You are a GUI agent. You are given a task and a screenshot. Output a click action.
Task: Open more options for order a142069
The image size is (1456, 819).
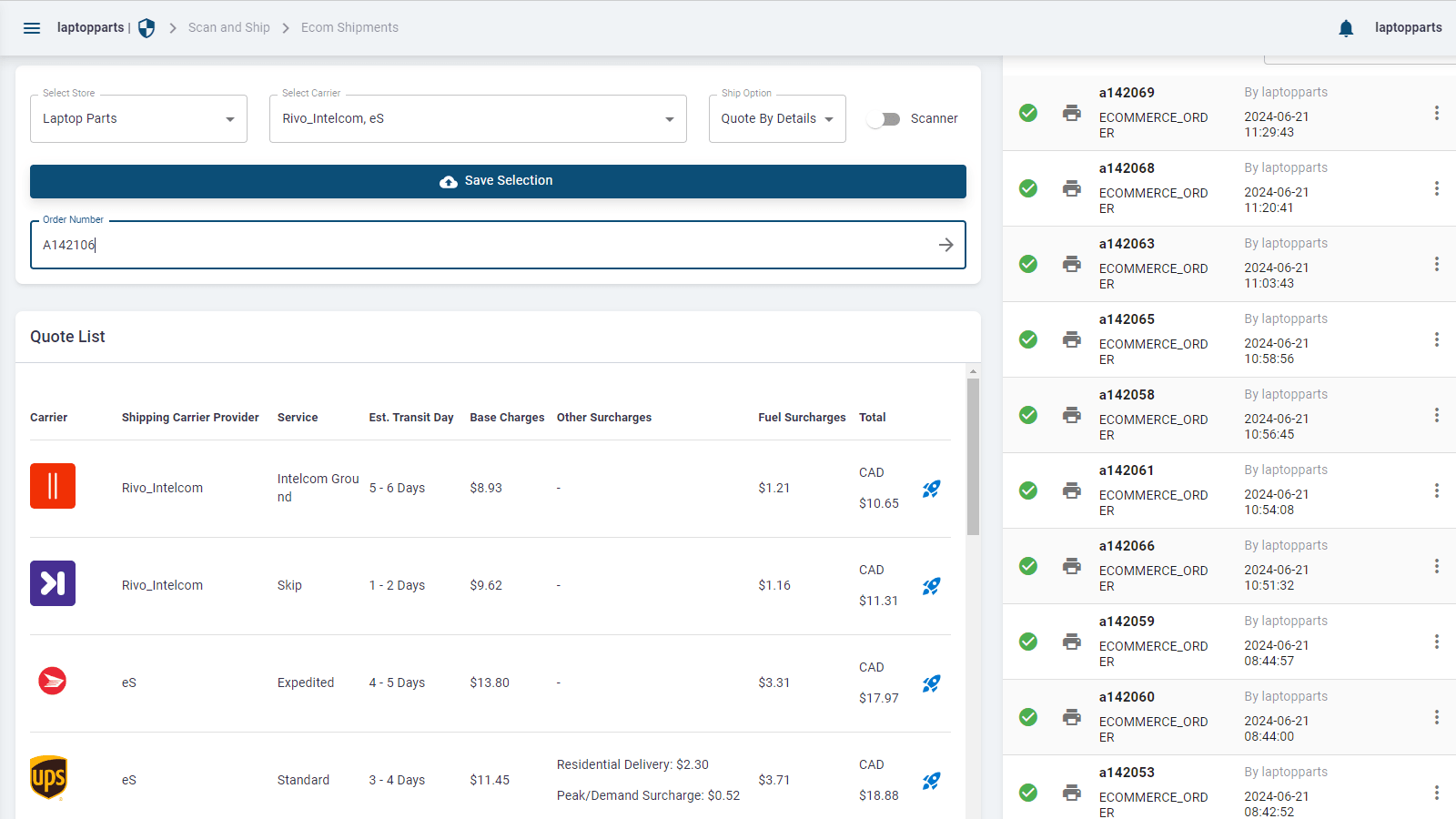click(x=1437, y=113)
